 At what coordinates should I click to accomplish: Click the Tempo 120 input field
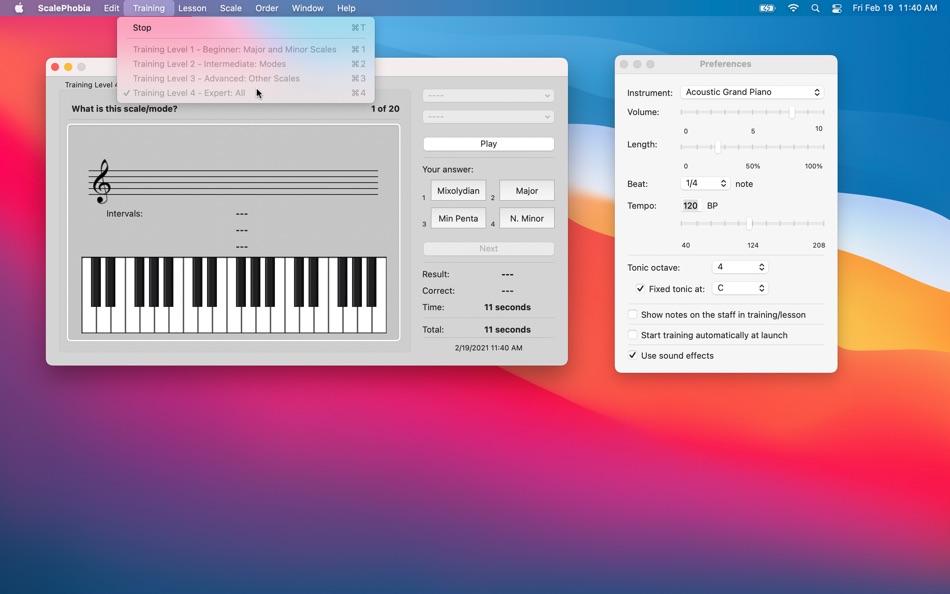[690, 205]
